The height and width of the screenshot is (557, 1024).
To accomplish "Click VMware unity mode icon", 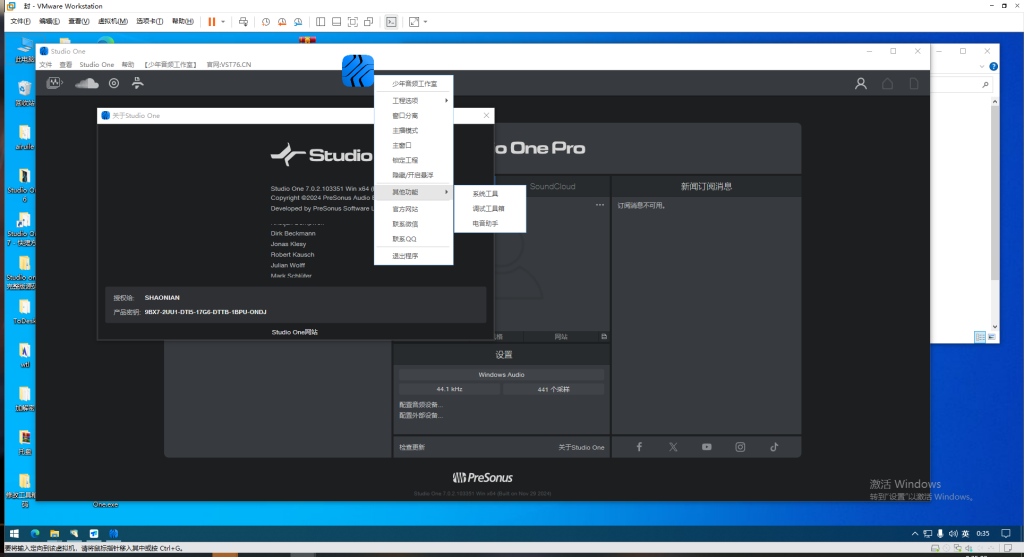I will point(368,22).
